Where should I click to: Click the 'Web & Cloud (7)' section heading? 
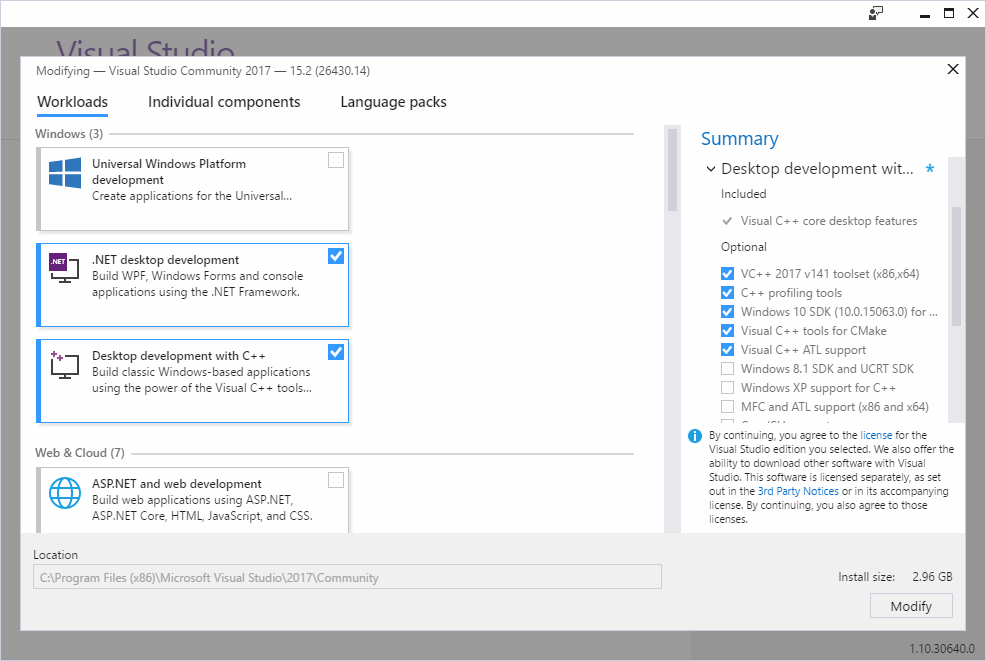80,453
